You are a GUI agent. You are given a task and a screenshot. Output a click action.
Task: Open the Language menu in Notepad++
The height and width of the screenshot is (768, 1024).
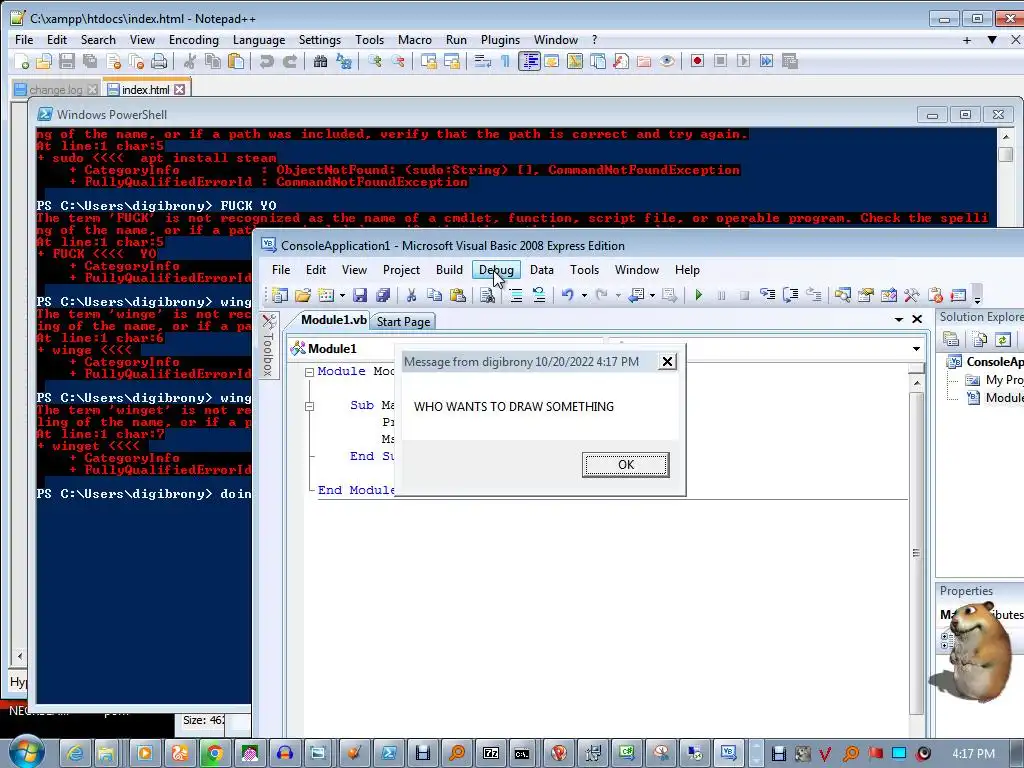(259, 40)
